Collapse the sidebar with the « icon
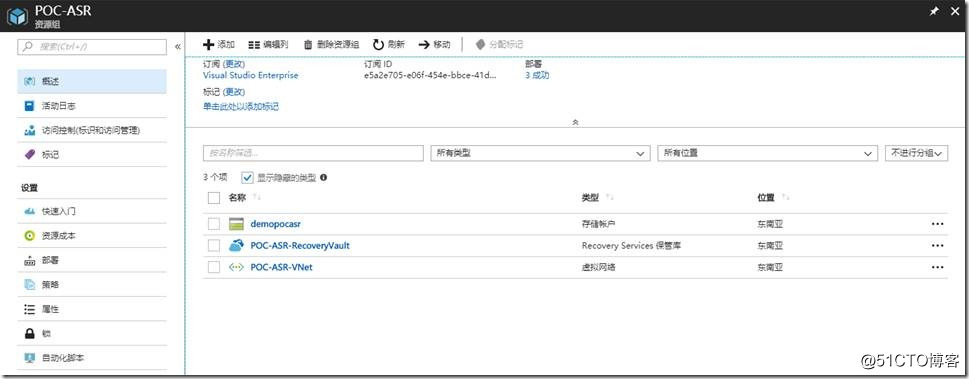This screenshot has height=379, width=969. [x=177, y=47]
